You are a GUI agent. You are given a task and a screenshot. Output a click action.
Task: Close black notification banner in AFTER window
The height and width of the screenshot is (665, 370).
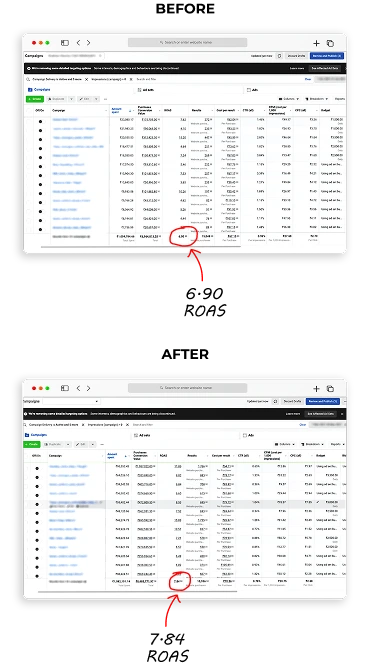coord(343,414)
